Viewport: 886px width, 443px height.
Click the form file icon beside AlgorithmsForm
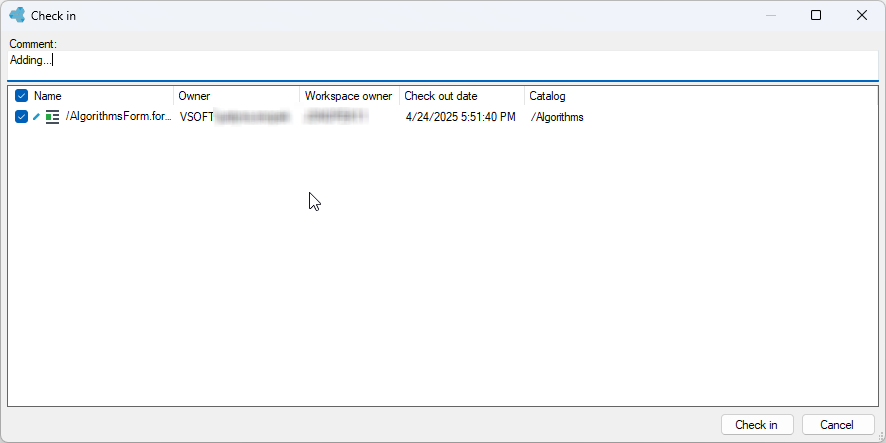tap(53, 117)
